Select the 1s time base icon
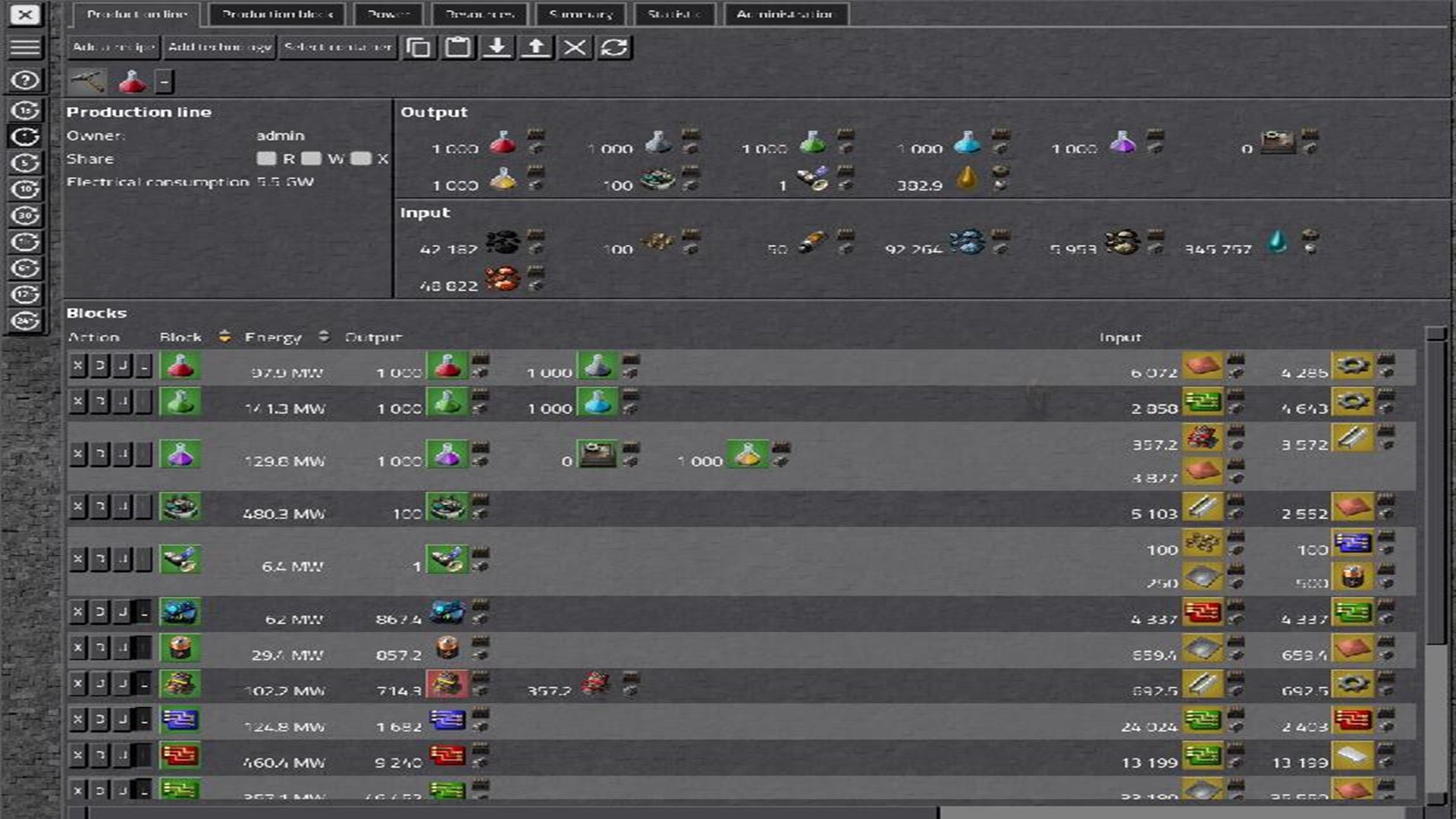Viewport: 1456px width, 819px height. [x=25, y=111]
